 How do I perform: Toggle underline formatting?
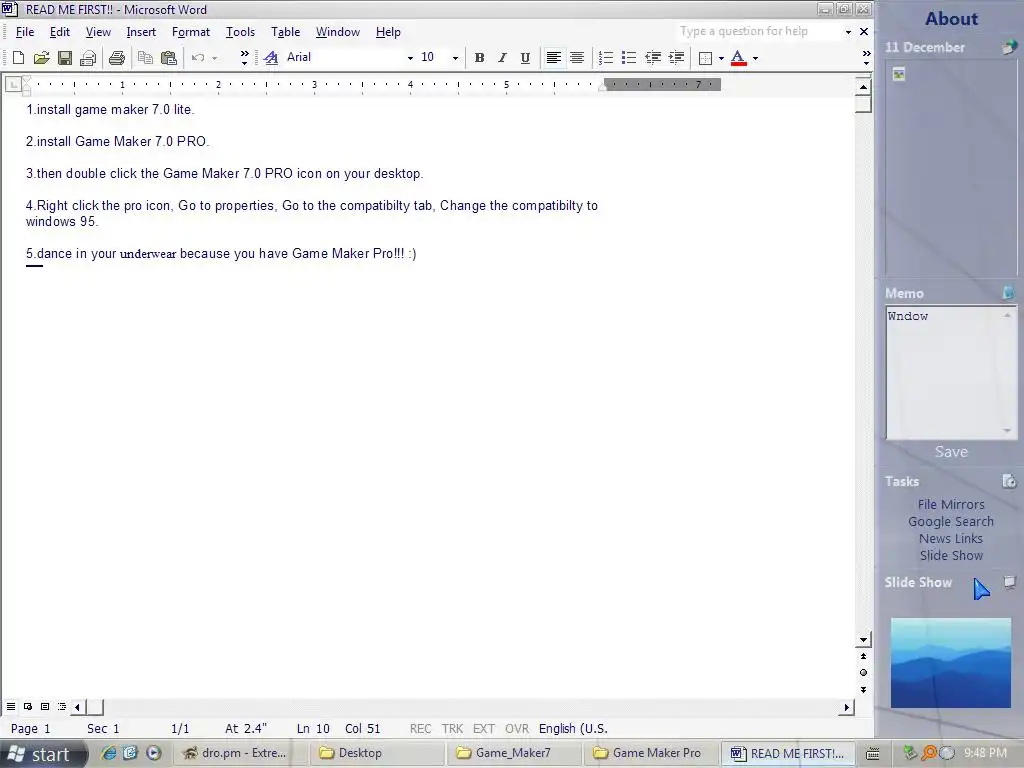(524, 58)
